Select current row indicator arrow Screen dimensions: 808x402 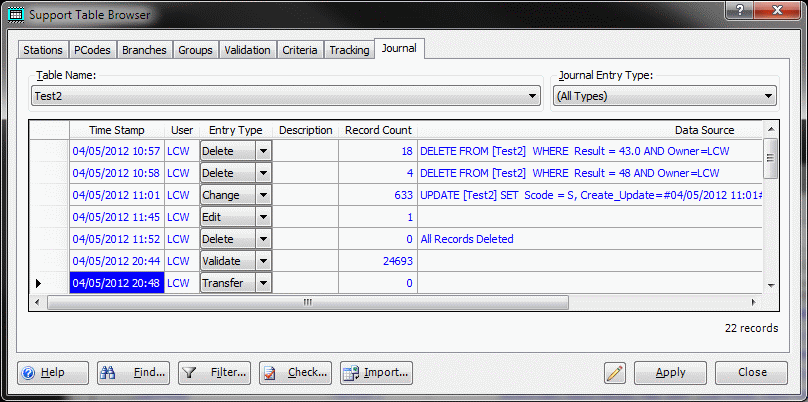[39, 283]
